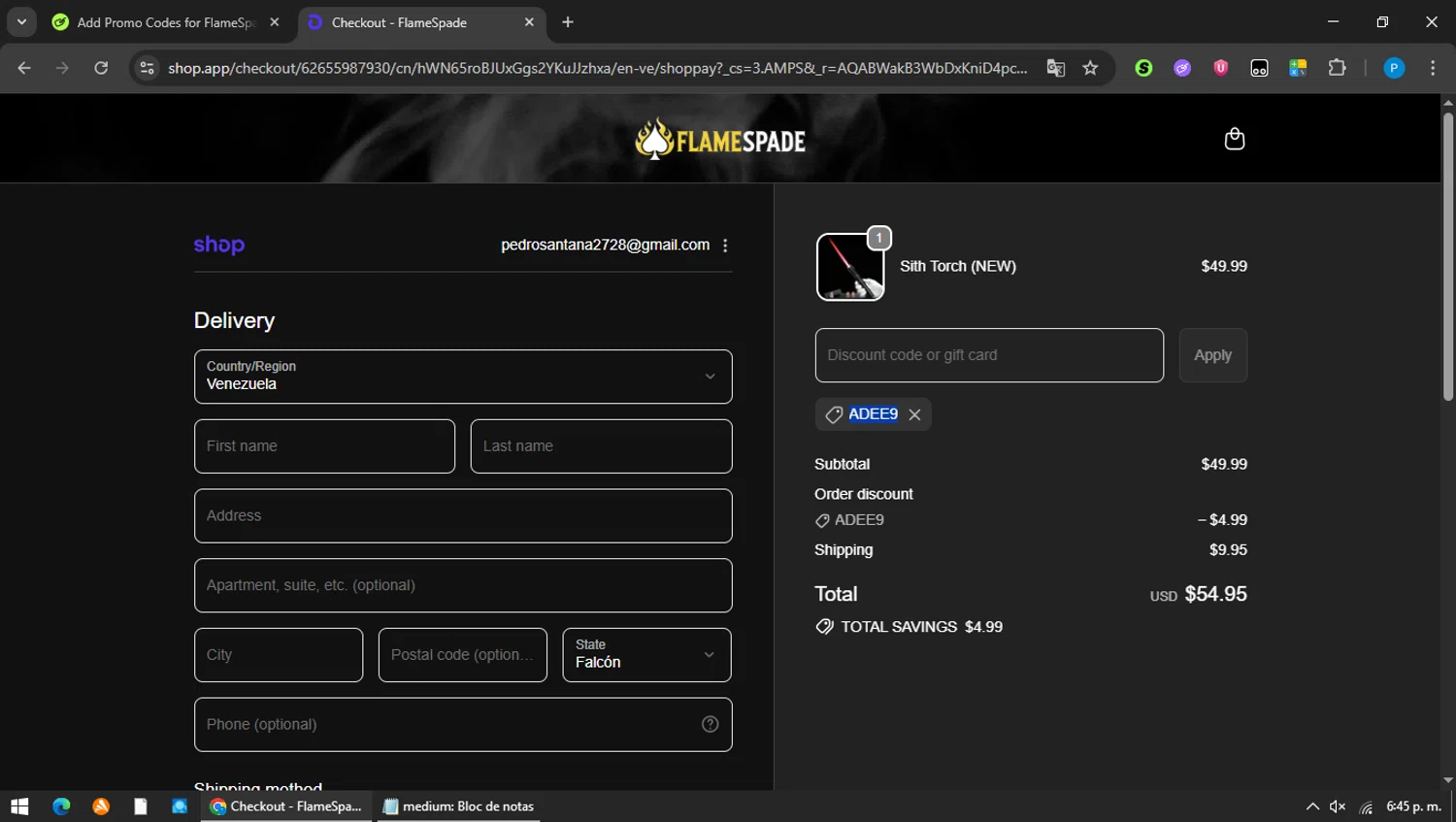Reload the checkout page
1456x822 pixels.
(101, 68)
